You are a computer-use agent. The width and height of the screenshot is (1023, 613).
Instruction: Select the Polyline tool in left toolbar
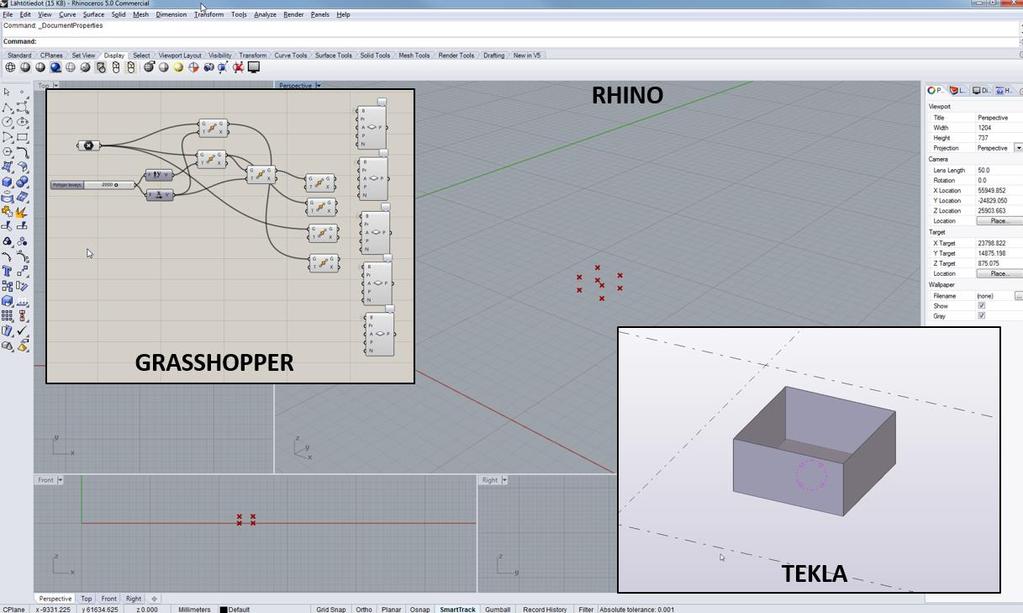(x=7, y=107)
